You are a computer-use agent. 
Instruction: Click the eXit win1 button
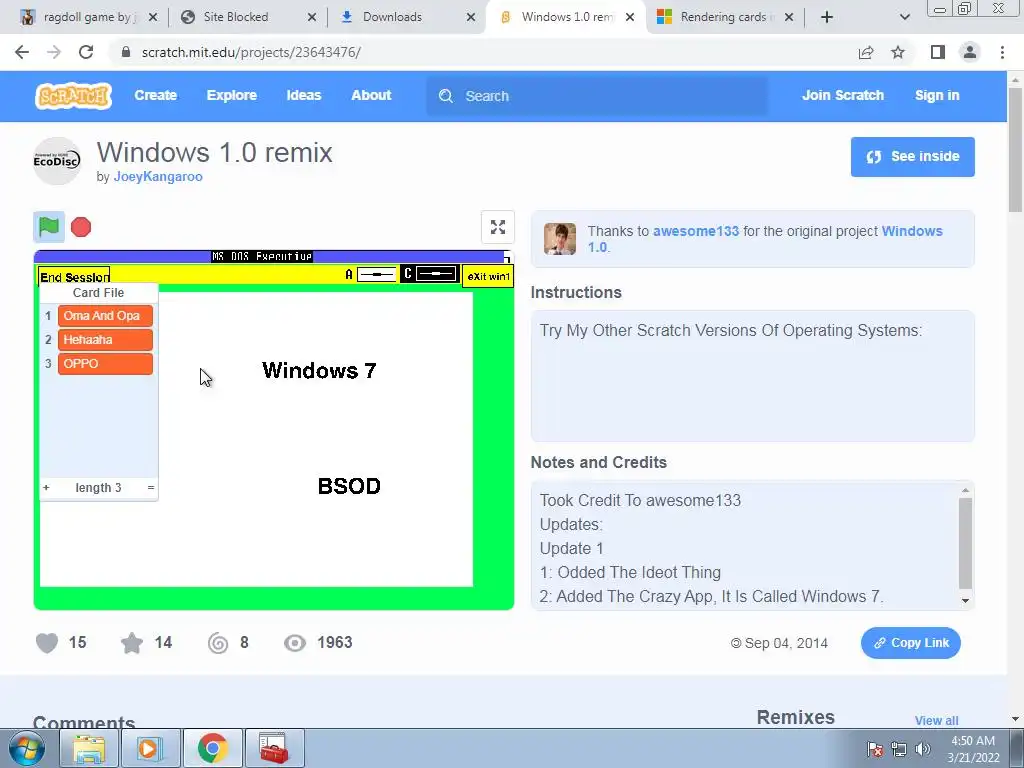tap(488, 276)
